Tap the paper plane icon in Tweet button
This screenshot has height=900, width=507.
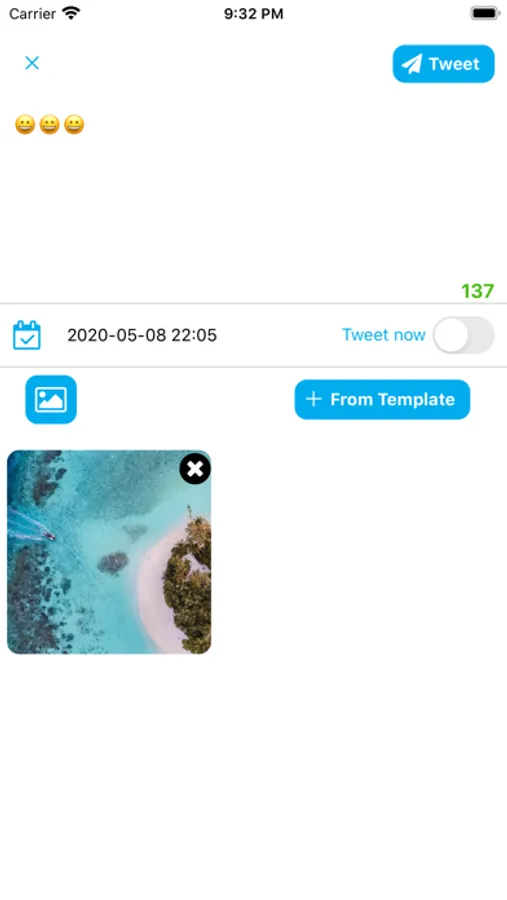click(412, 64)
